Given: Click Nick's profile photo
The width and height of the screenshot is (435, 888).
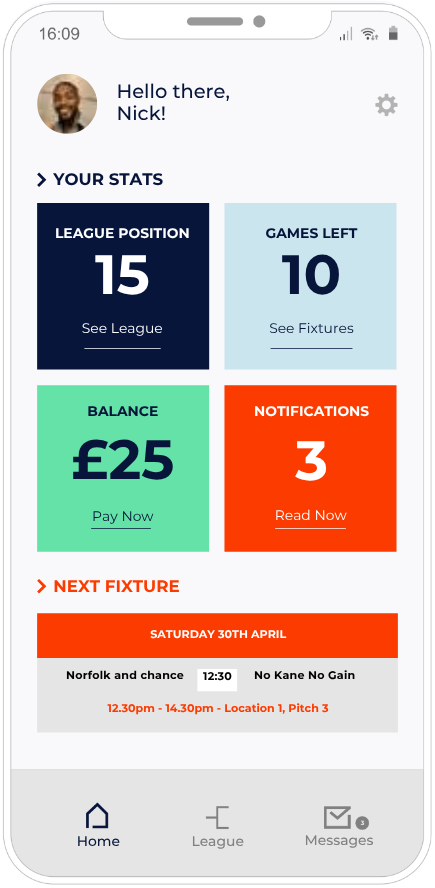Looking at the screenshot, I should point(67,104).
